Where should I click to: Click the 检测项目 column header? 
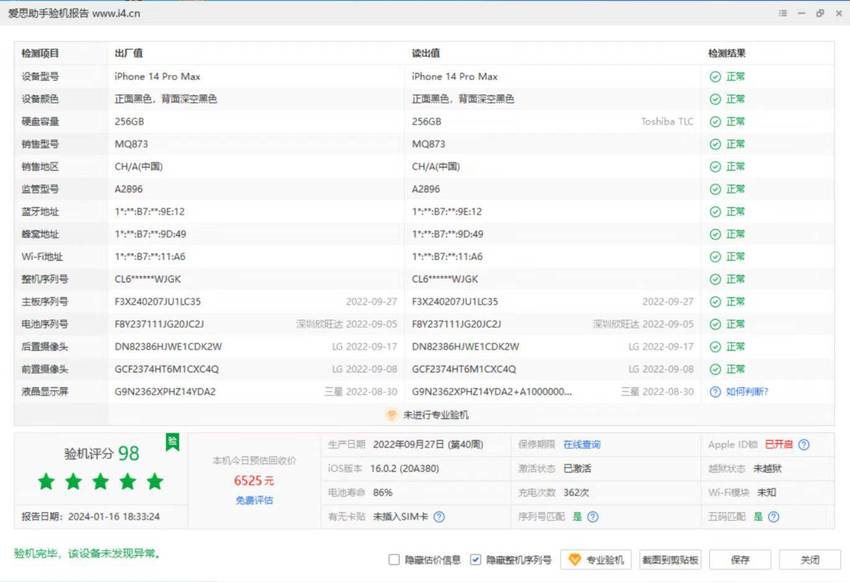point(40,53)
